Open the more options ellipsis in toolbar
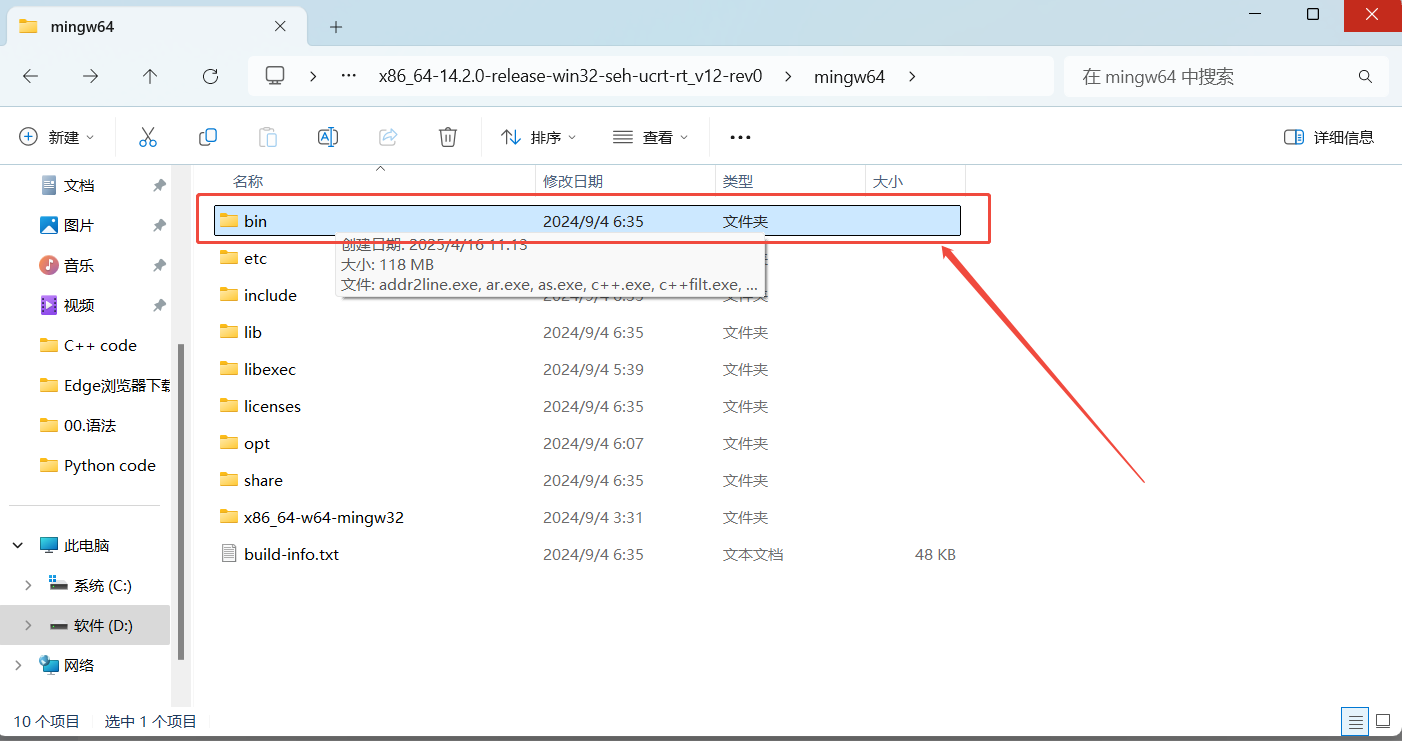Viewport: 1402px width, 741px height. pyautogui.click(x=740, y=137)
